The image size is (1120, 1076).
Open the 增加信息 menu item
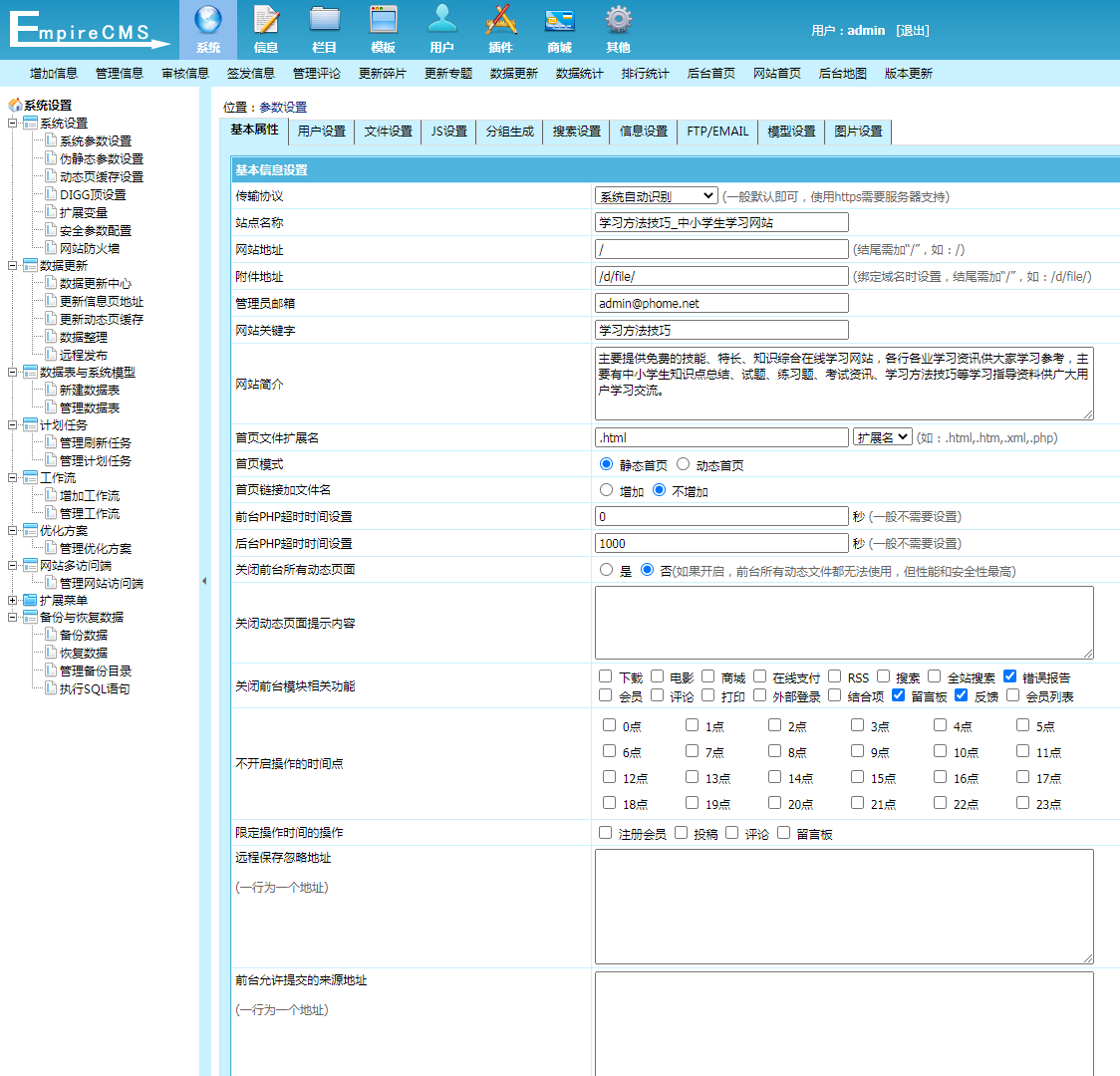pos(54,73)
